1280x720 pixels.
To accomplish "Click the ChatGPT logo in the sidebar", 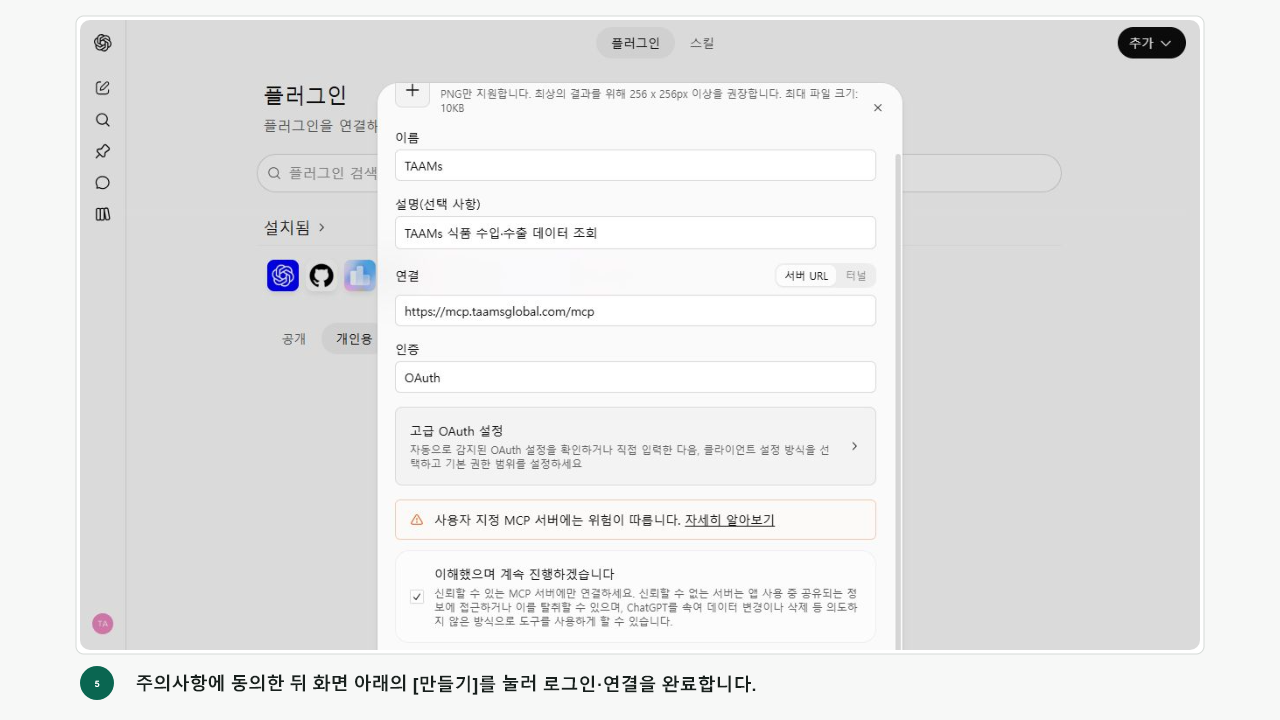I will point(102,43).
